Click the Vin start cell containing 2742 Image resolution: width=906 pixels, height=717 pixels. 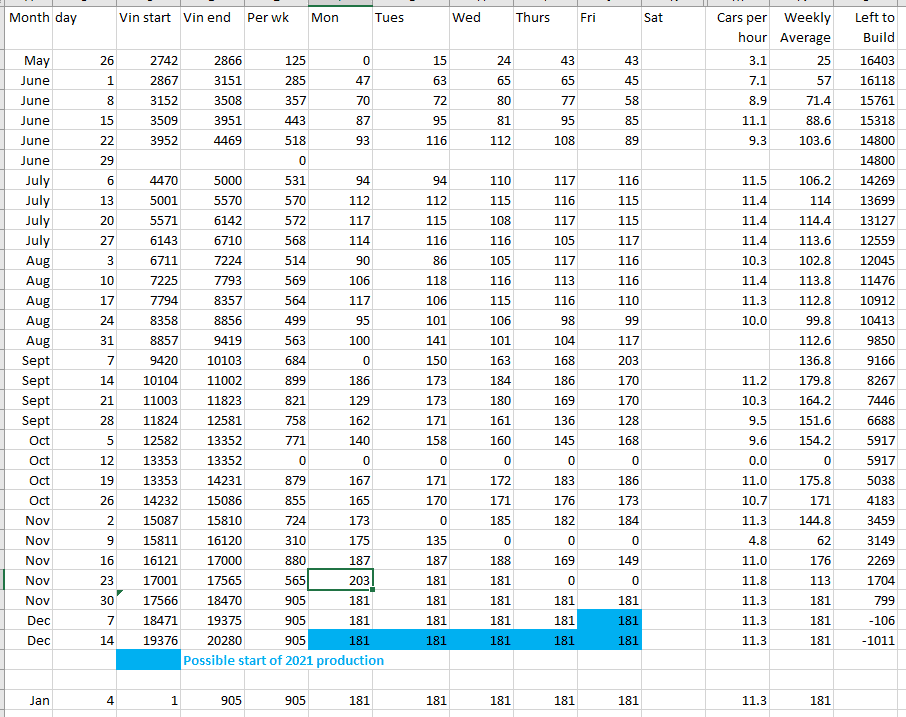coord(148,61)
